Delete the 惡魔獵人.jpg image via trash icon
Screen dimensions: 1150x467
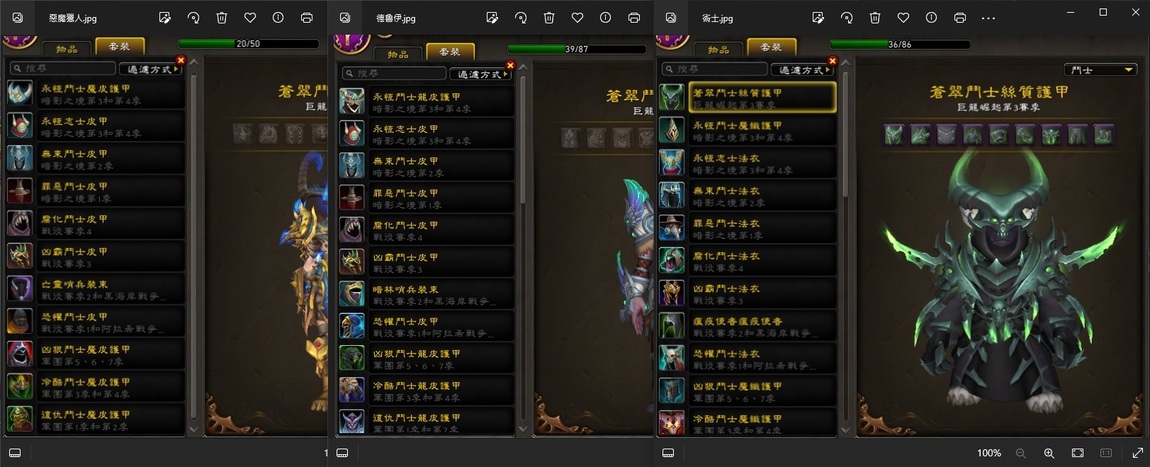point(221,18)
